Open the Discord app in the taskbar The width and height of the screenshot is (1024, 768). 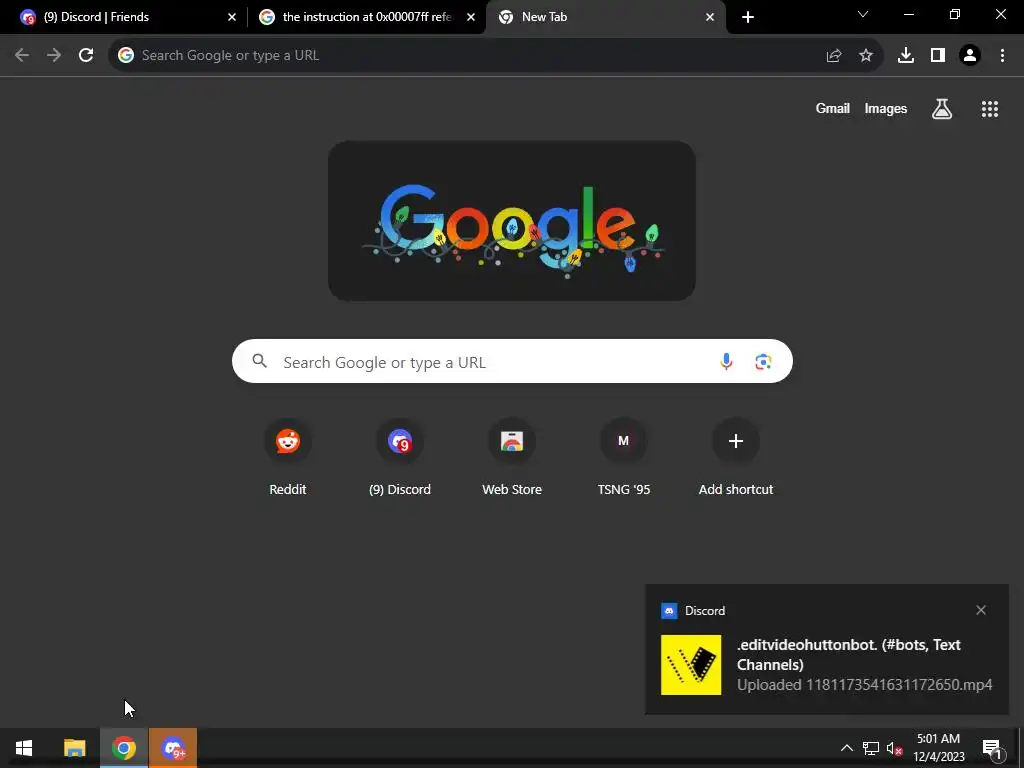pyautogui.click(x=173, y=748)
